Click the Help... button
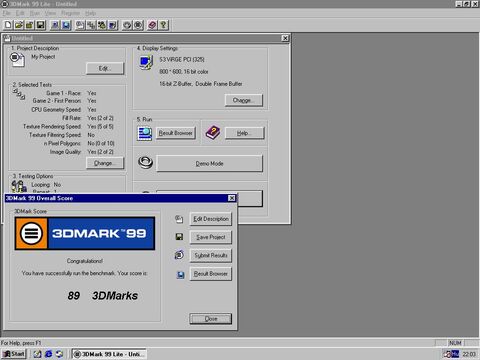Image resolution: width=480 pixels, height=360 pixels. pos(245,133)
